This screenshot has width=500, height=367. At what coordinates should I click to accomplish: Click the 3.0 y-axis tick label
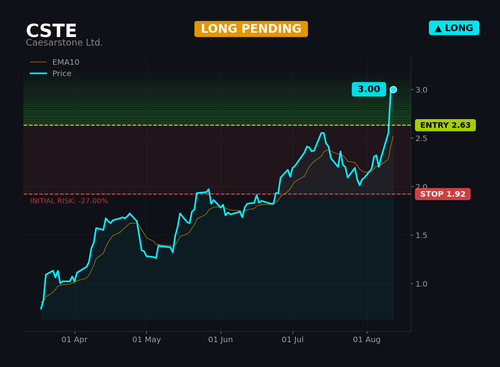click(x=421, y=90)
